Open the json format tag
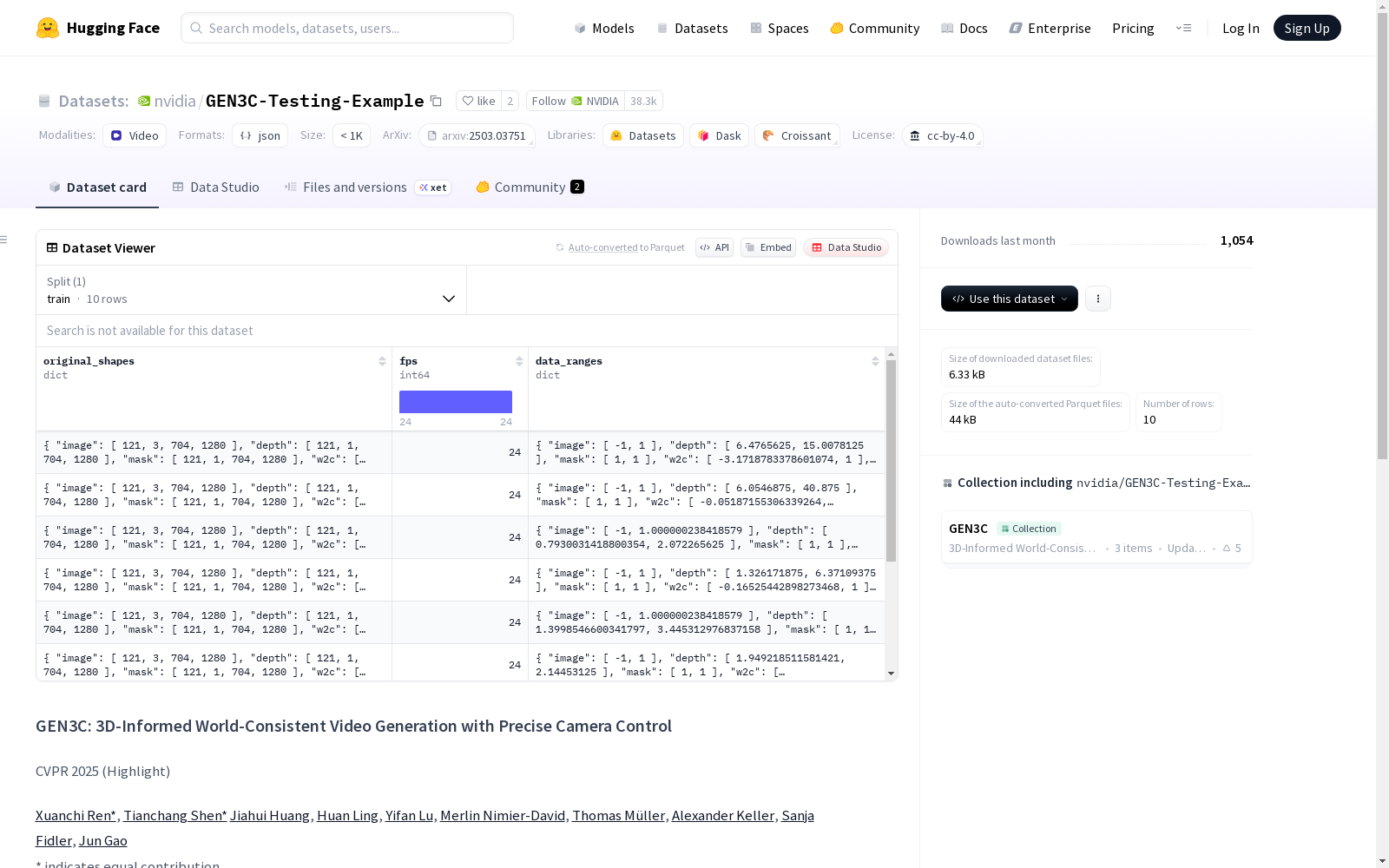This screenshot has width=1389, height=868. tap(260, 135)
